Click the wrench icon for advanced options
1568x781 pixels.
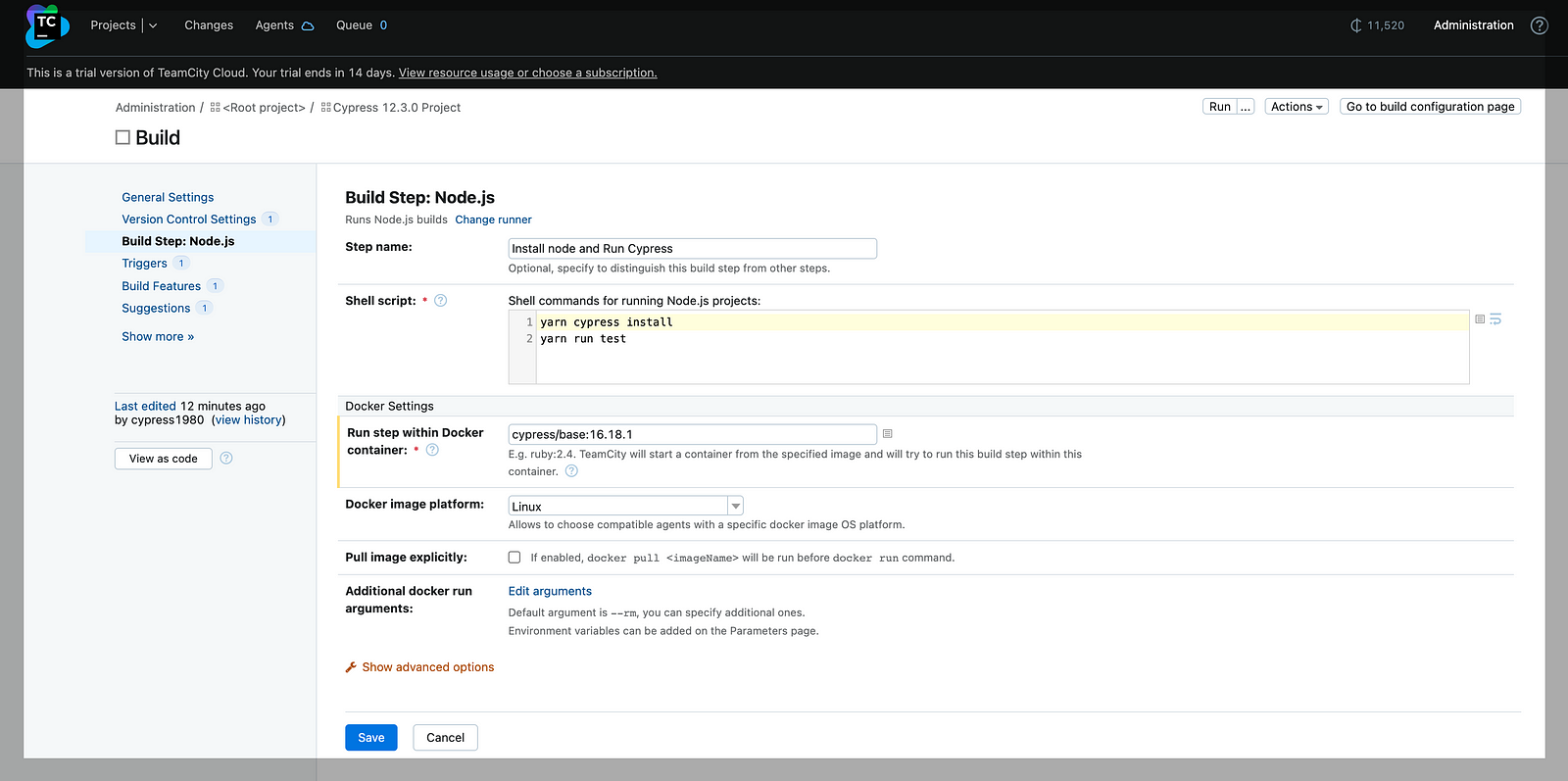[x=351, y=667]
